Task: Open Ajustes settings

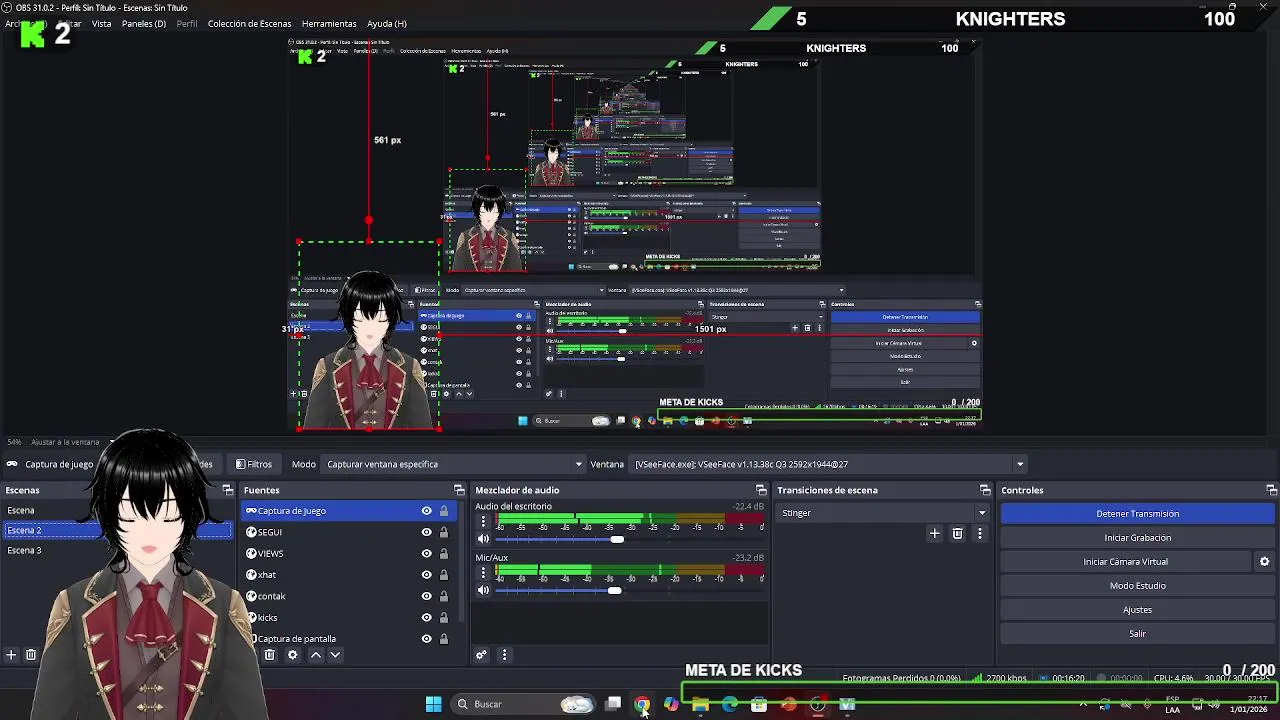Action: click(x=1137, y=610)
